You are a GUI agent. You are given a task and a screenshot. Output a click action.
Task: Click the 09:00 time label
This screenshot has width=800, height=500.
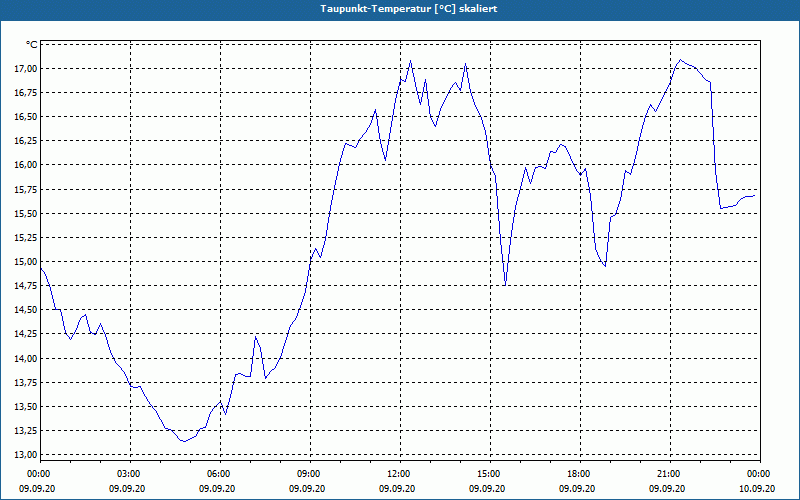(x=310, y=474)
